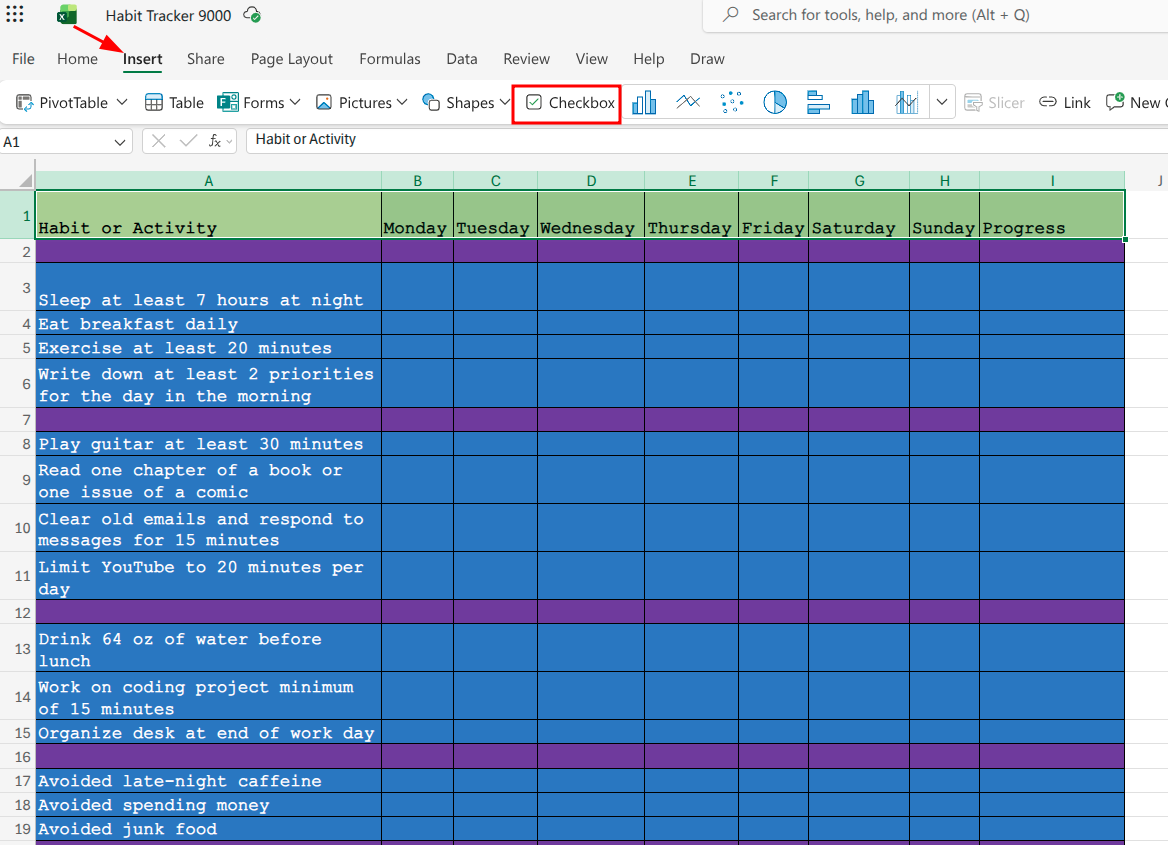The width and height of the screenshot is (1168, 845).
Task: Add a New Comment
Action: (1136, 103)
